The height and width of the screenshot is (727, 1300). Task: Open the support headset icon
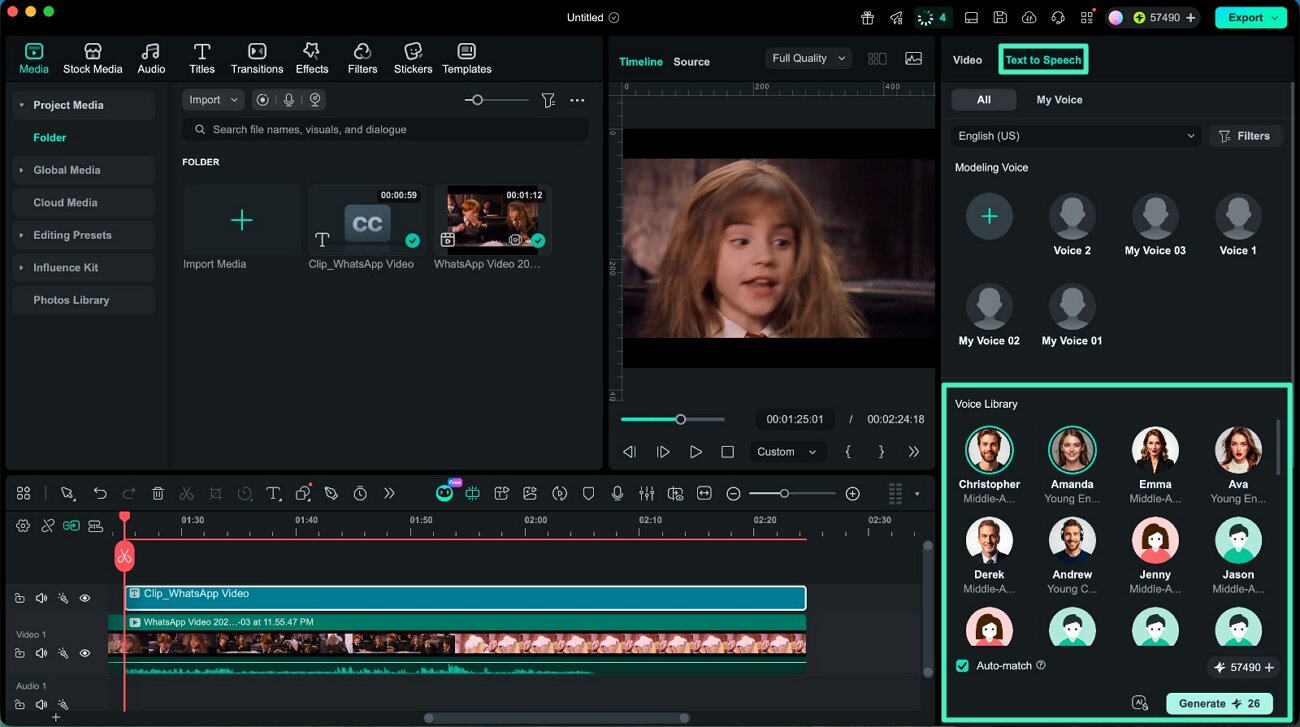coord(1058,17)
